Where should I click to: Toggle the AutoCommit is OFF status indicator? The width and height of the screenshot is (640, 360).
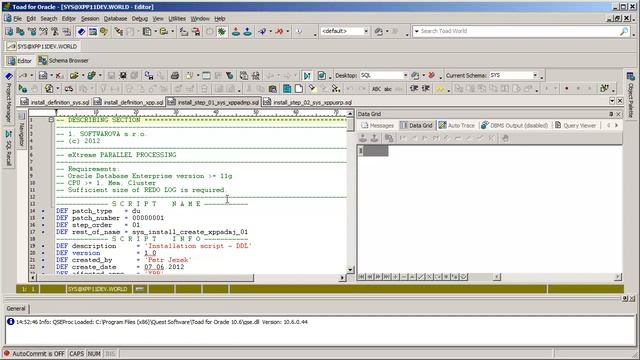click(34, 353)
